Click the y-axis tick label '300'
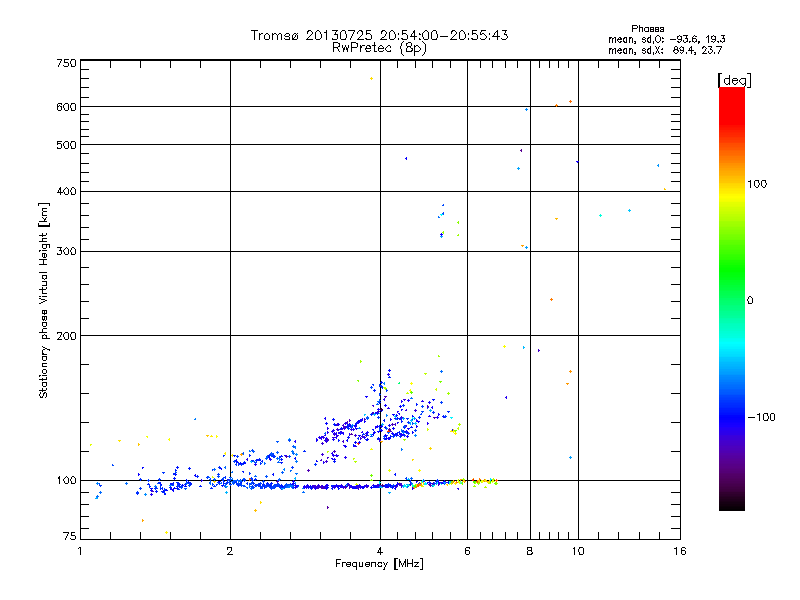This screenshot has width=800, height=600. (66, 252)
